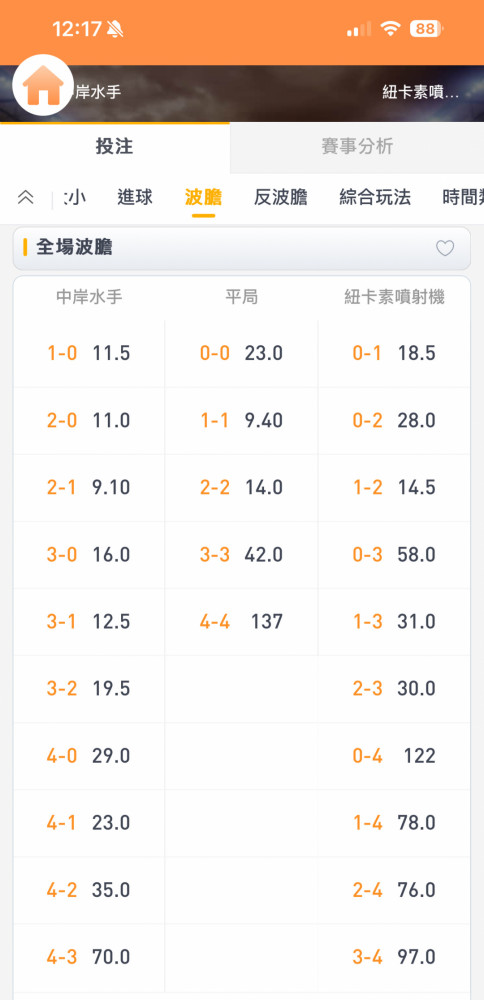Collapse the bet categories with the double chevron
Image resolution: width=484 pixels, height=1000 pixels.
tap(26, 198)
